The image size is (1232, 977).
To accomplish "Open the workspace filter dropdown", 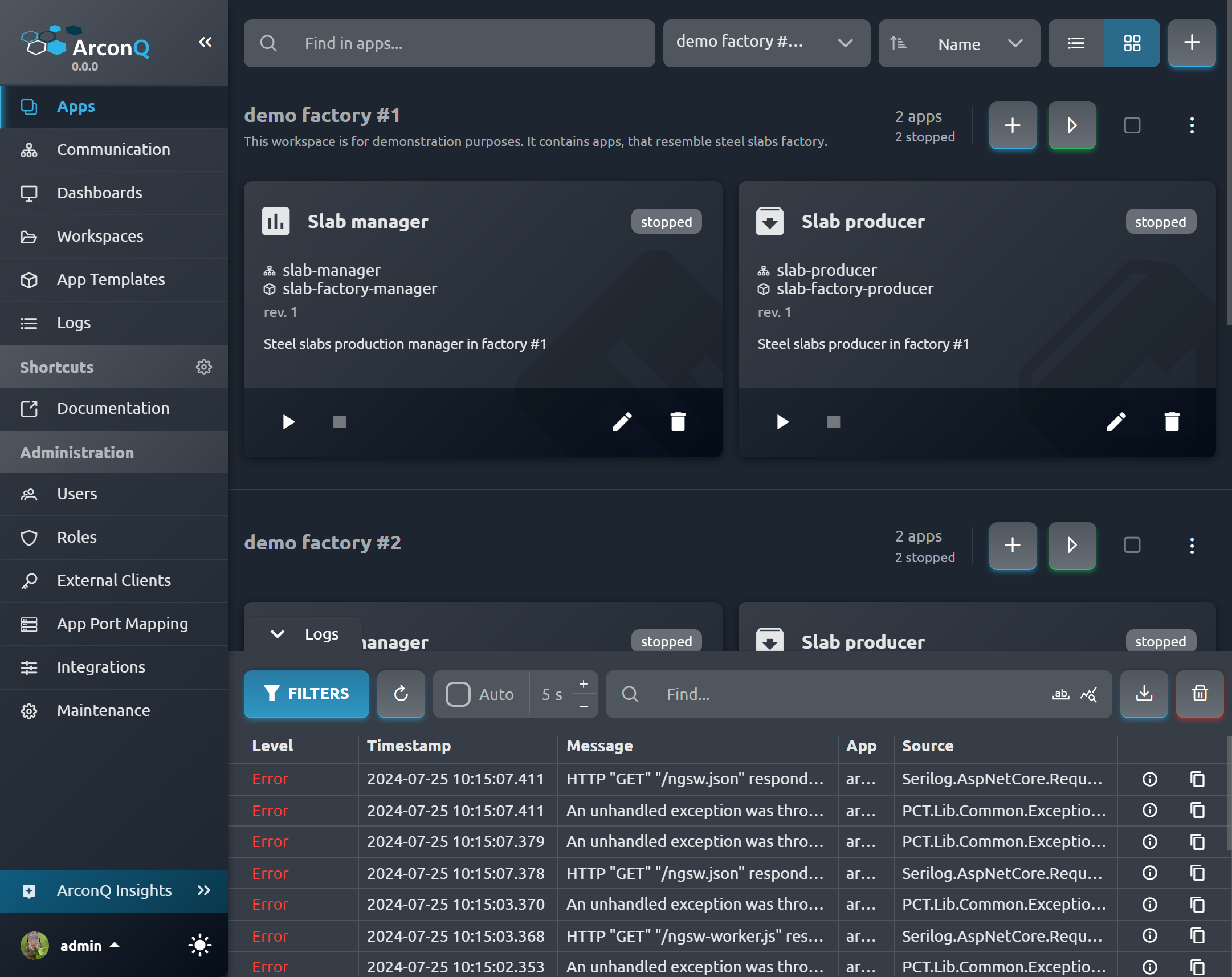I will [766, 43].
